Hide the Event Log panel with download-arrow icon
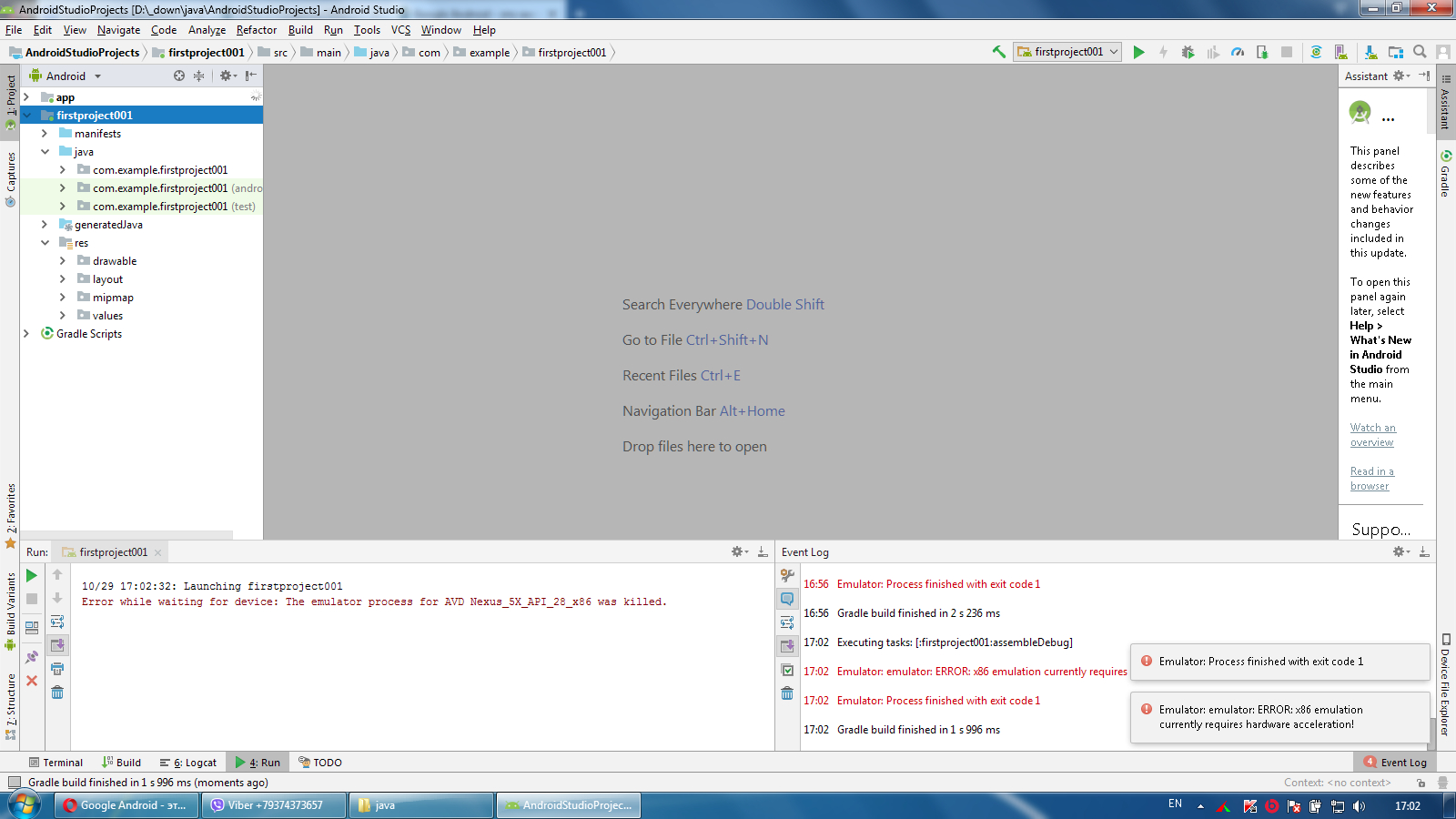1456x819 pixels. (x=1424, y=551)
